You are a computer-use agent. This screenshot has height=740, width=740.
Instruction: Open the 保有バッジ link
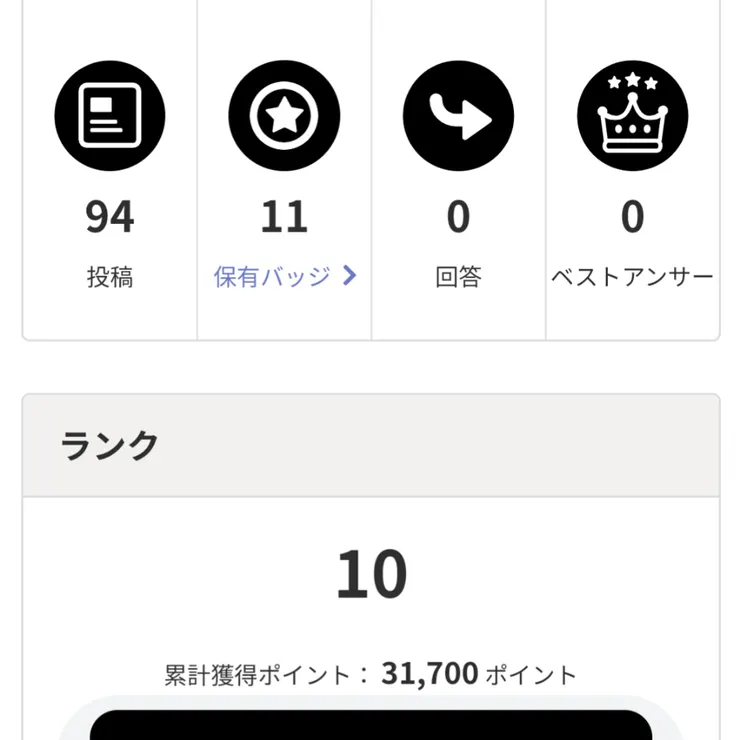tap(272, 277)
